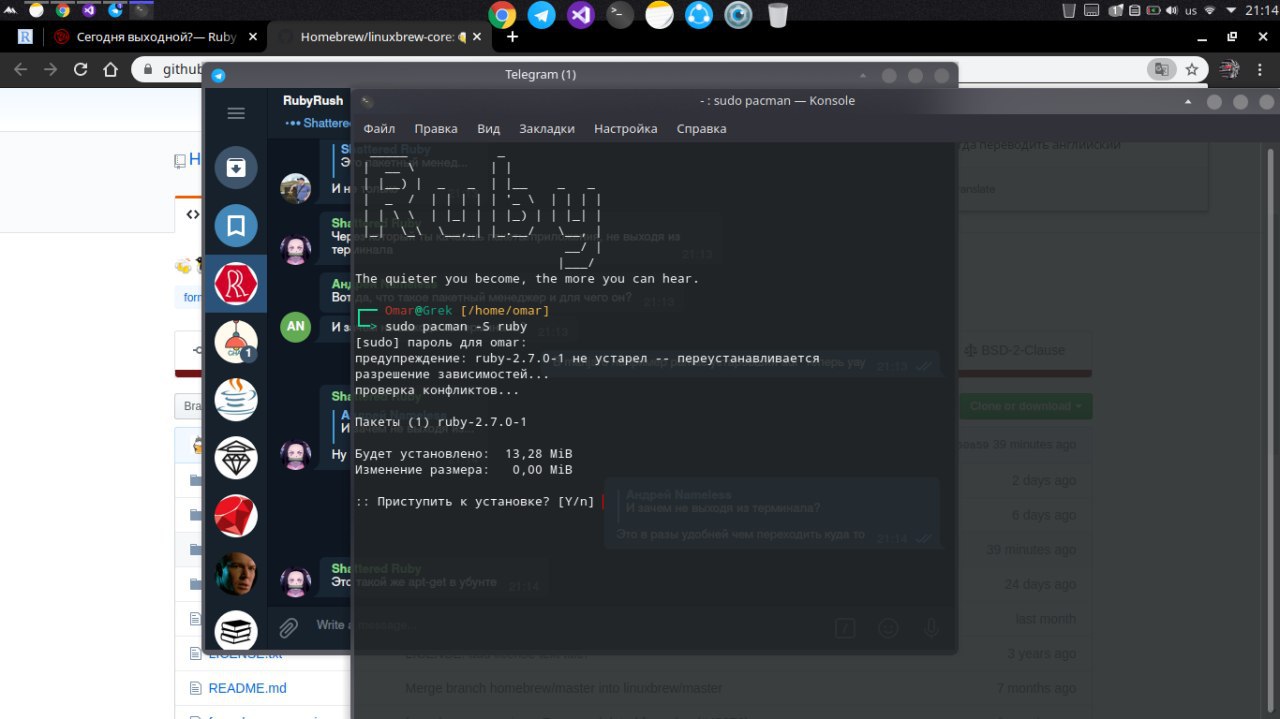The image size is (1280, 719).
Task: Close the 'Сегодня выходной?' tab
Action: (251, 37)
